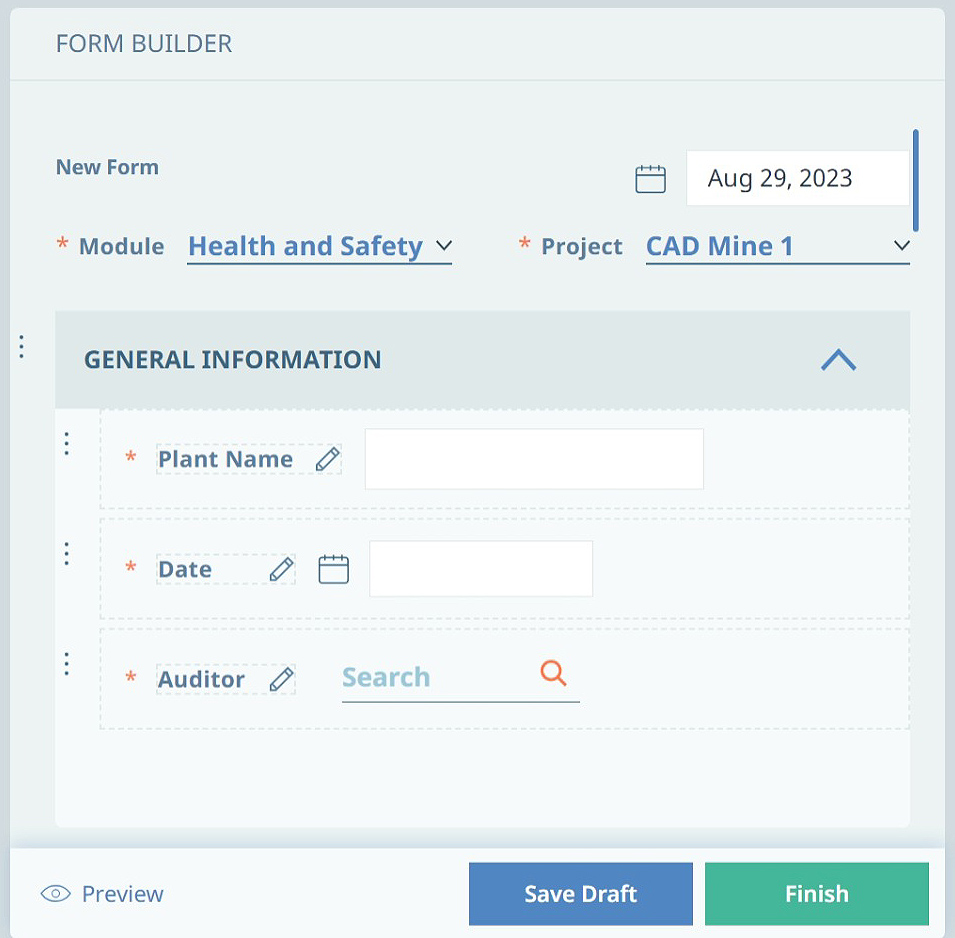
Task: Click the empty Date input box
Action: coord(481,569)
